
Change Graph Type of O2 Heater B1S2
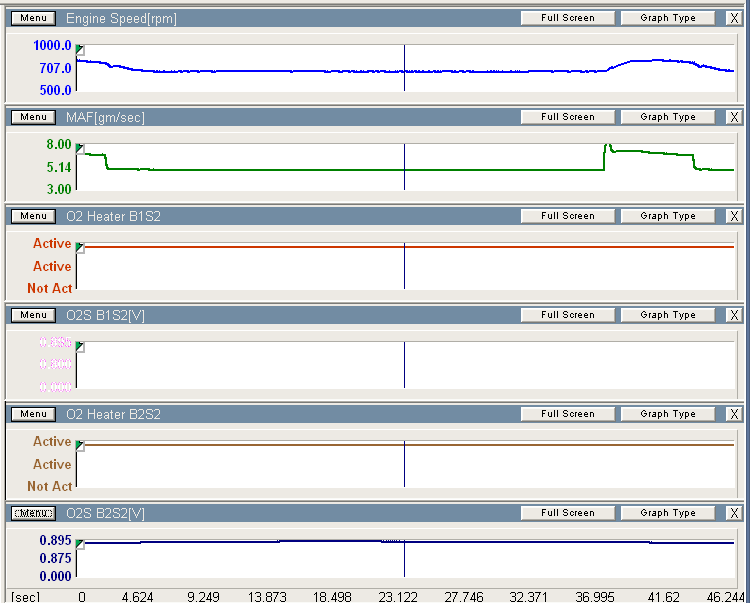pos(668,216)
